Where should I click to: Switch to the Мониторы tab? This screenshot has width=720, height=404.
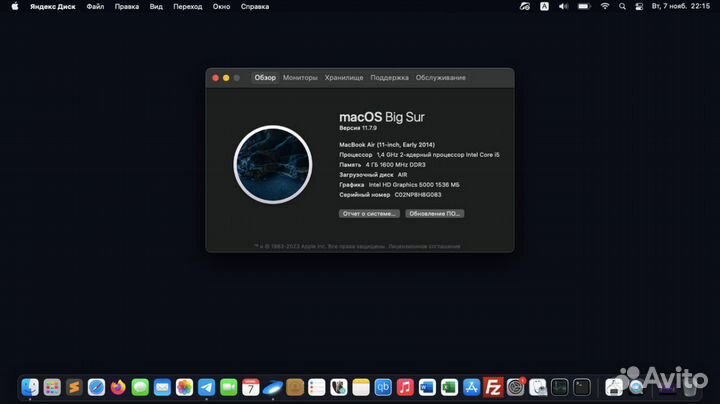(x=300, y=78)
